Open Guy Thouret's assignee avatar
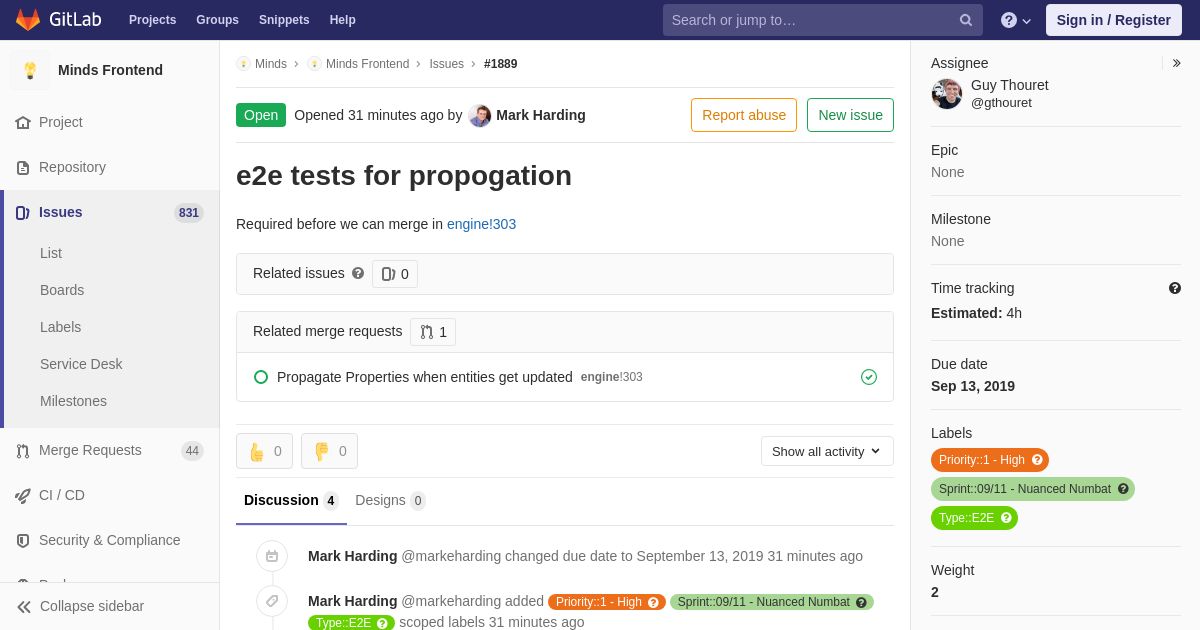Viewport: 1200px width, 630px height. tap(947, 94)
